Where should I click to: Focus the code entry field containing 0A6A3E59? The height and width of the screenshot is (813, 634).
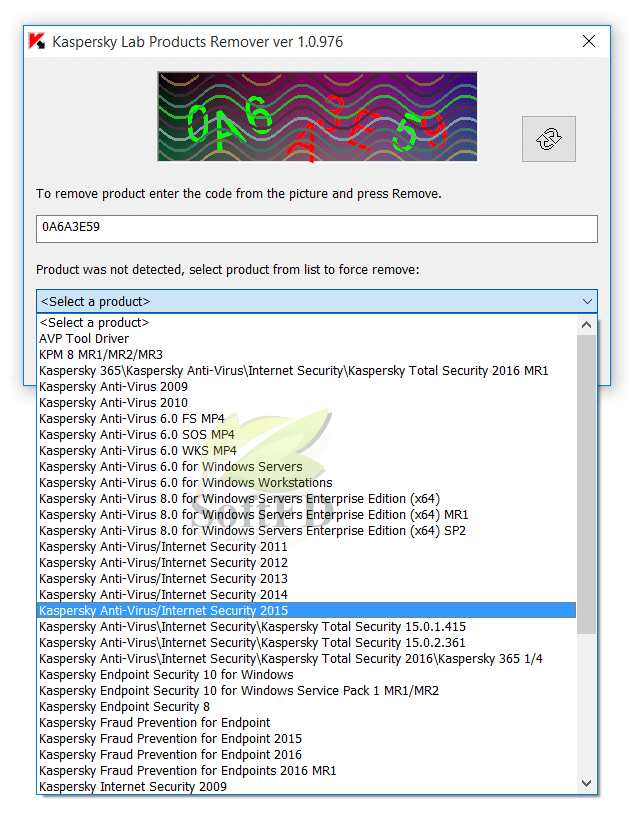(317, 229)
